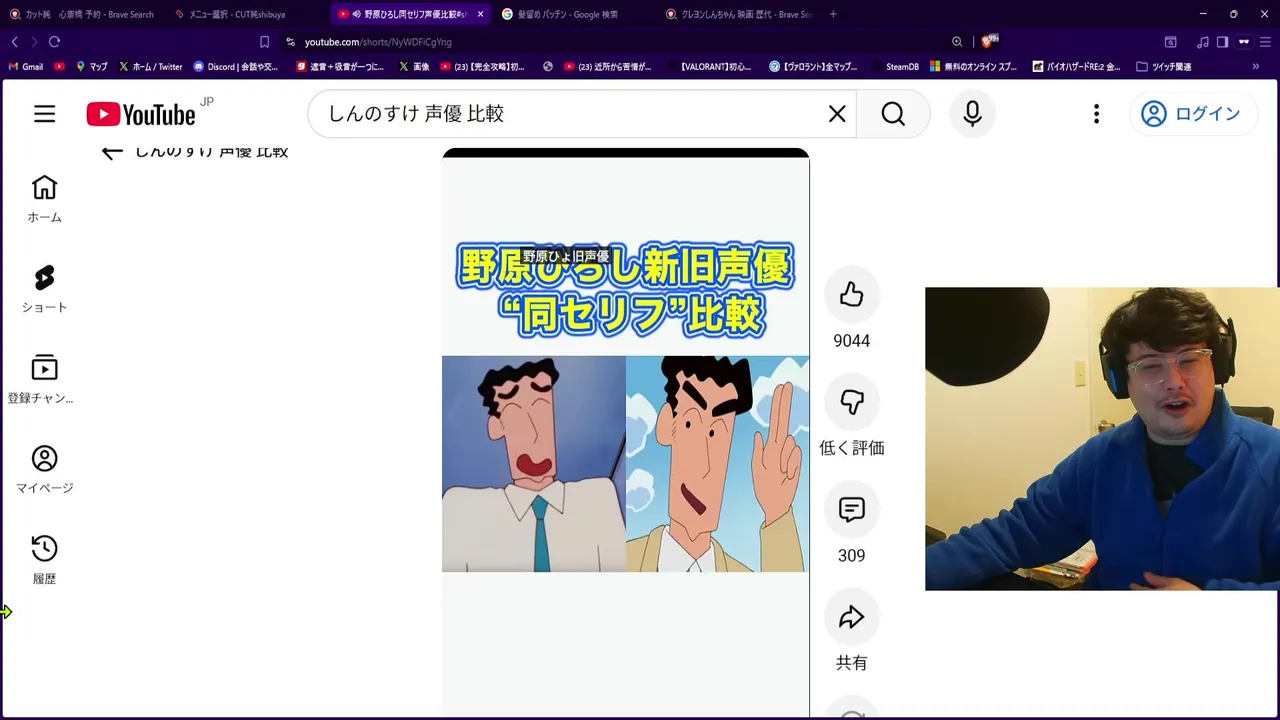Open SteamDB bookmark

pos(894,67)
